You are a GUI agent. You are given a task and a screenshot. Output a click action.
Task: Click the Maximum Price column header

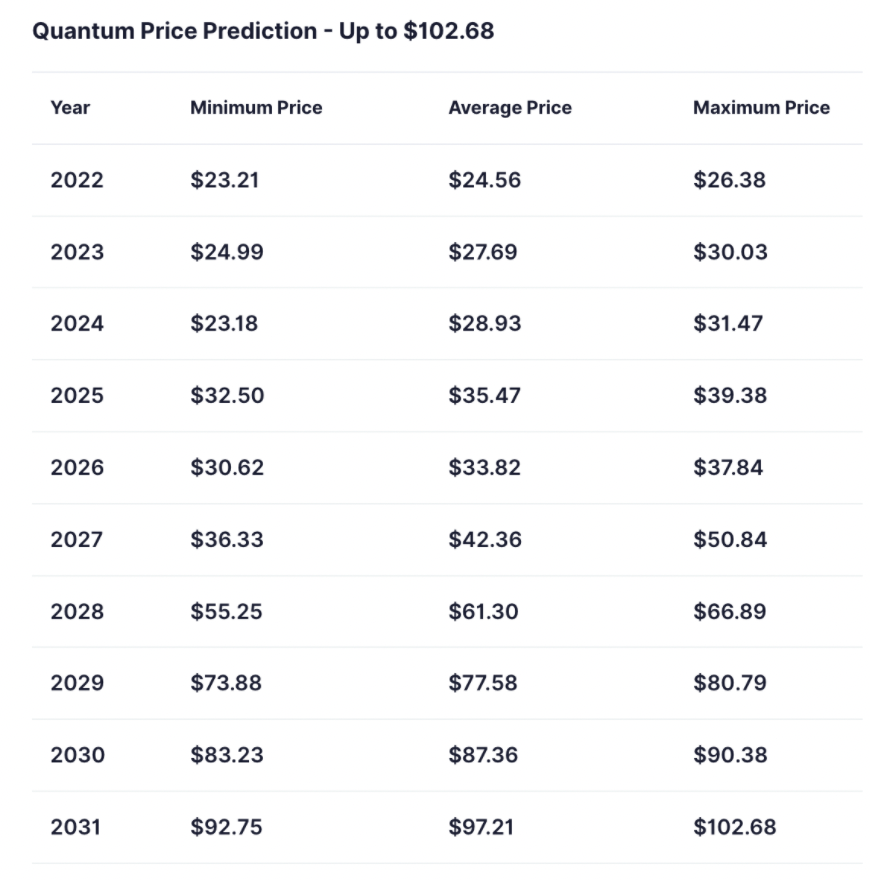tap(761, 108)
